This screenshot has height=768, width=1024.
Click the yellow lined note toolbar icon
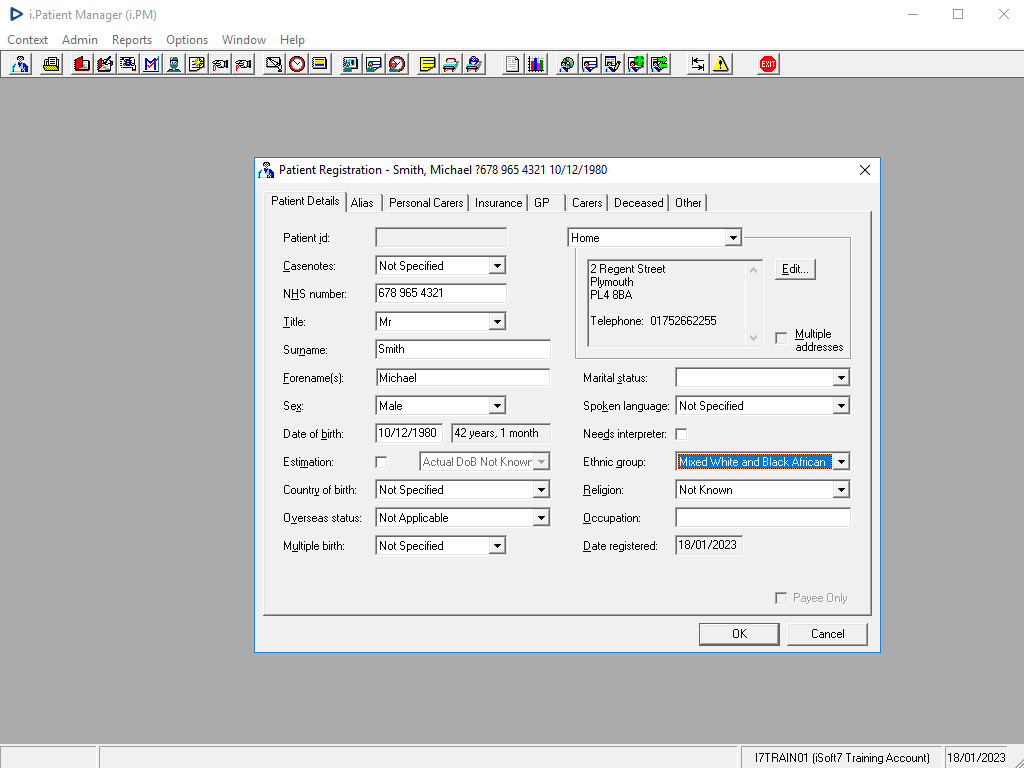click(427, 64)
